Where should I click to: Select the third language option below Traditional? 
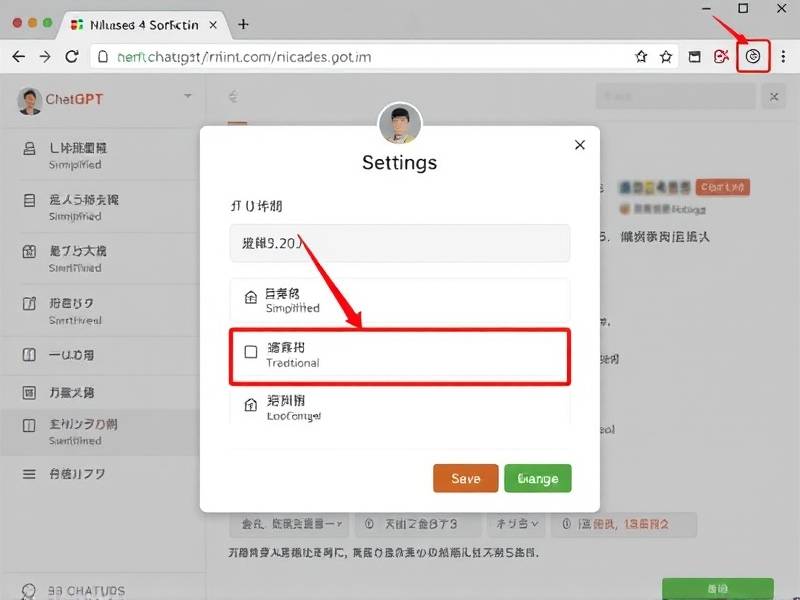[x=399, y=406]
